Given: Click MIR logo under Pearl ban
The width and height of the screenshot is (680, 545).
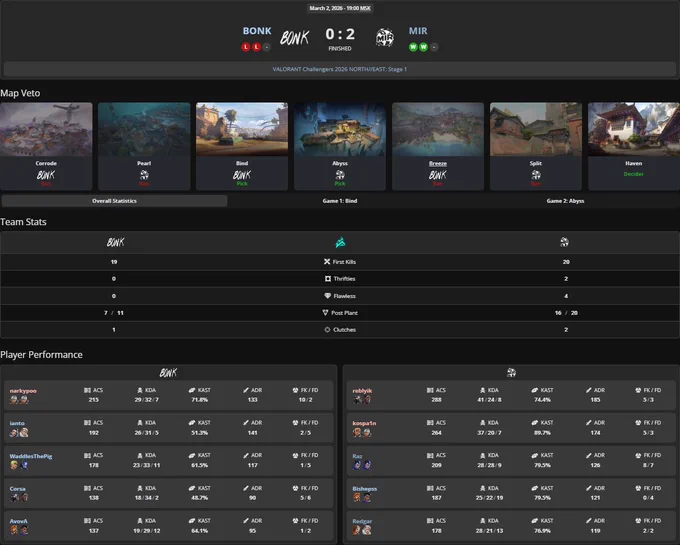Looking at the screenshot, I should coord(144,175).
